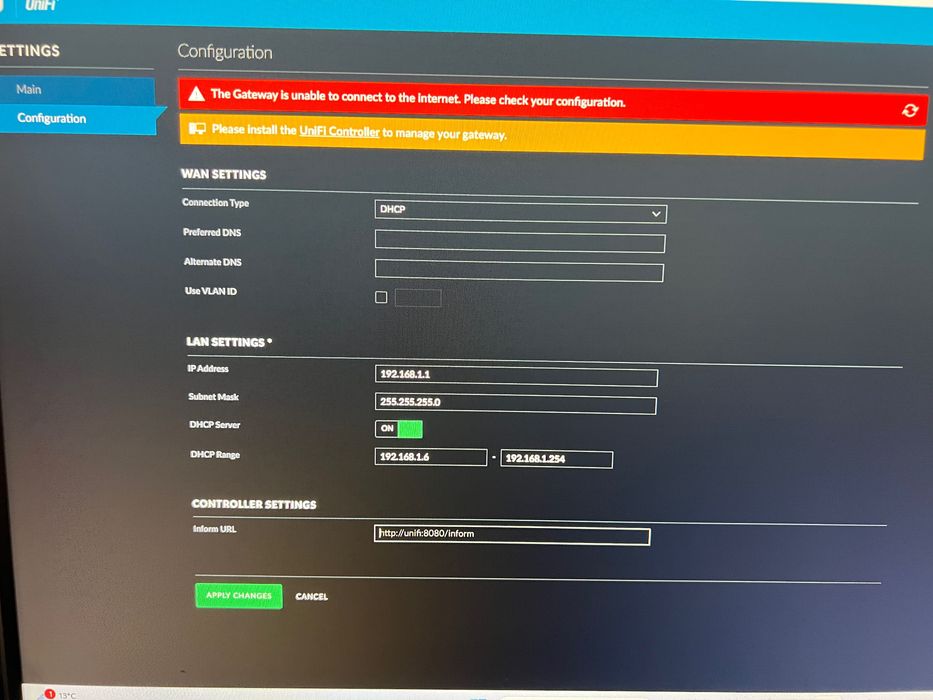Click the 'CONTROLLER SETTINGS' section heading

[254, 504]
